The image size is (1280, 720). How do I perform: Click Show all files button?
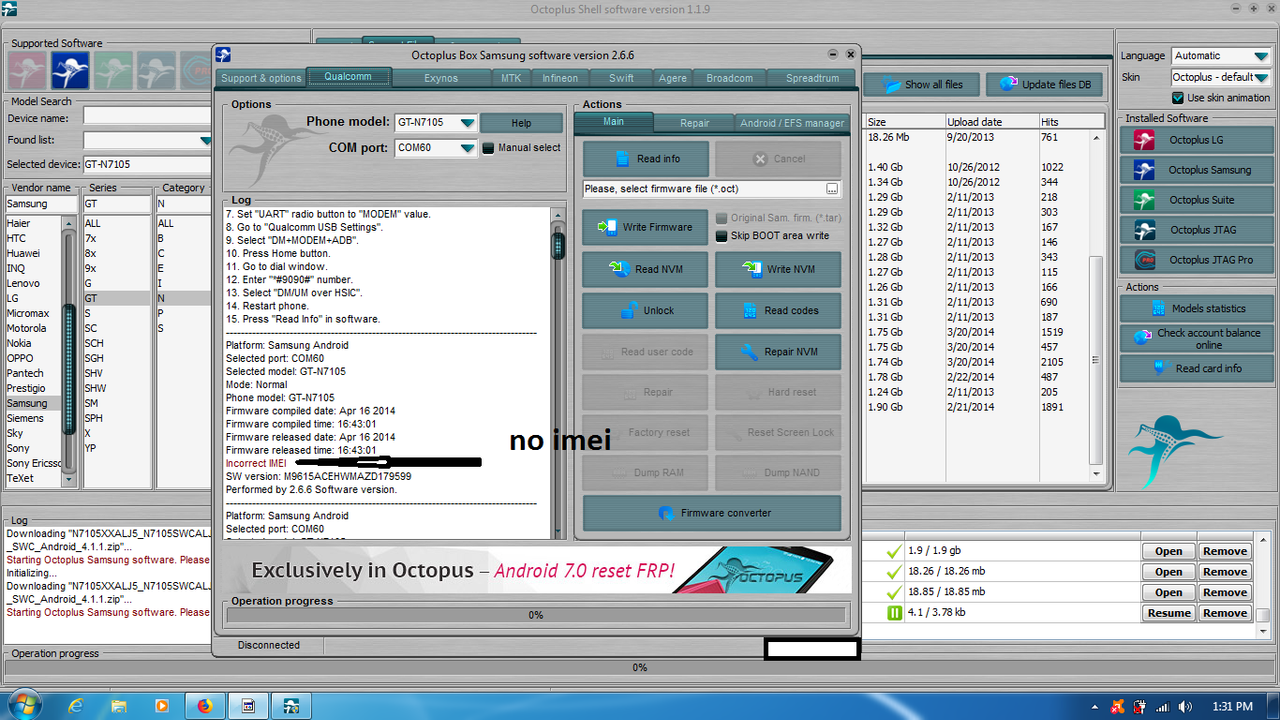click(921, 84)
